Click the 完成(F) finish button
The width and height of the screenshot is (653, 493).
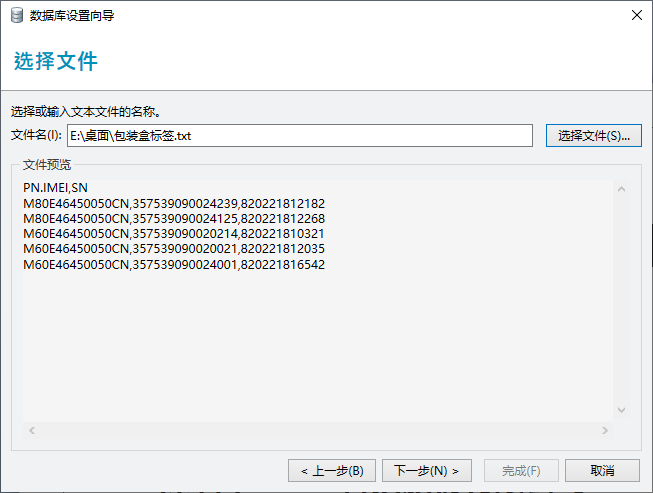coord(521,470)
